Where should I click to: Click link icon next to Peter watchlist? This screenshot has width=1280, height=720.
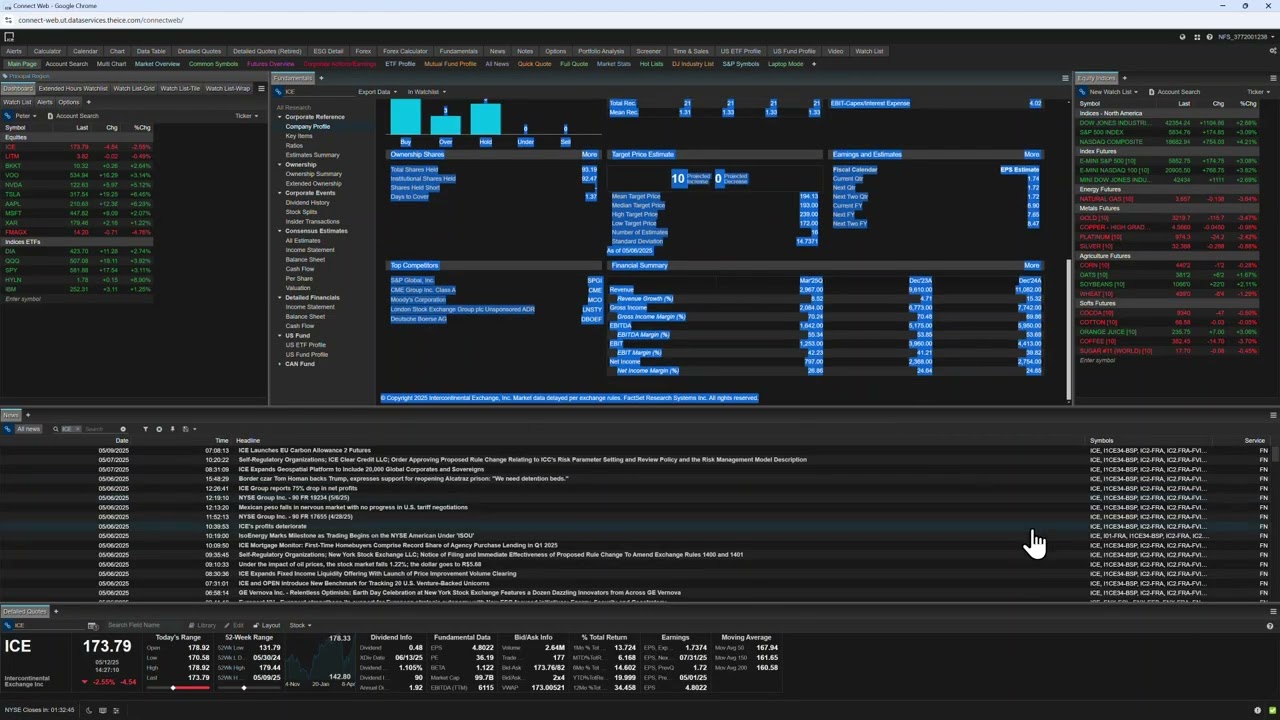pyautogui.click(x=6, y=116)
